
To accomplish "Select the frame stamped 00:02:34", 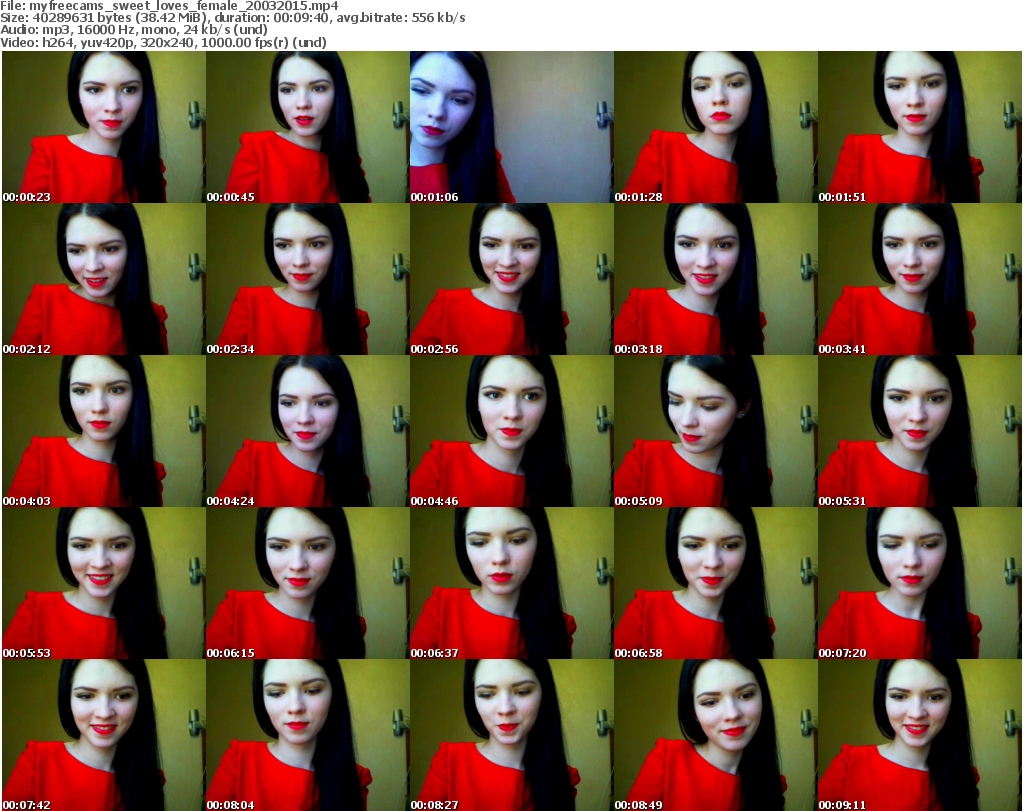I will click(x=308, y=279).
